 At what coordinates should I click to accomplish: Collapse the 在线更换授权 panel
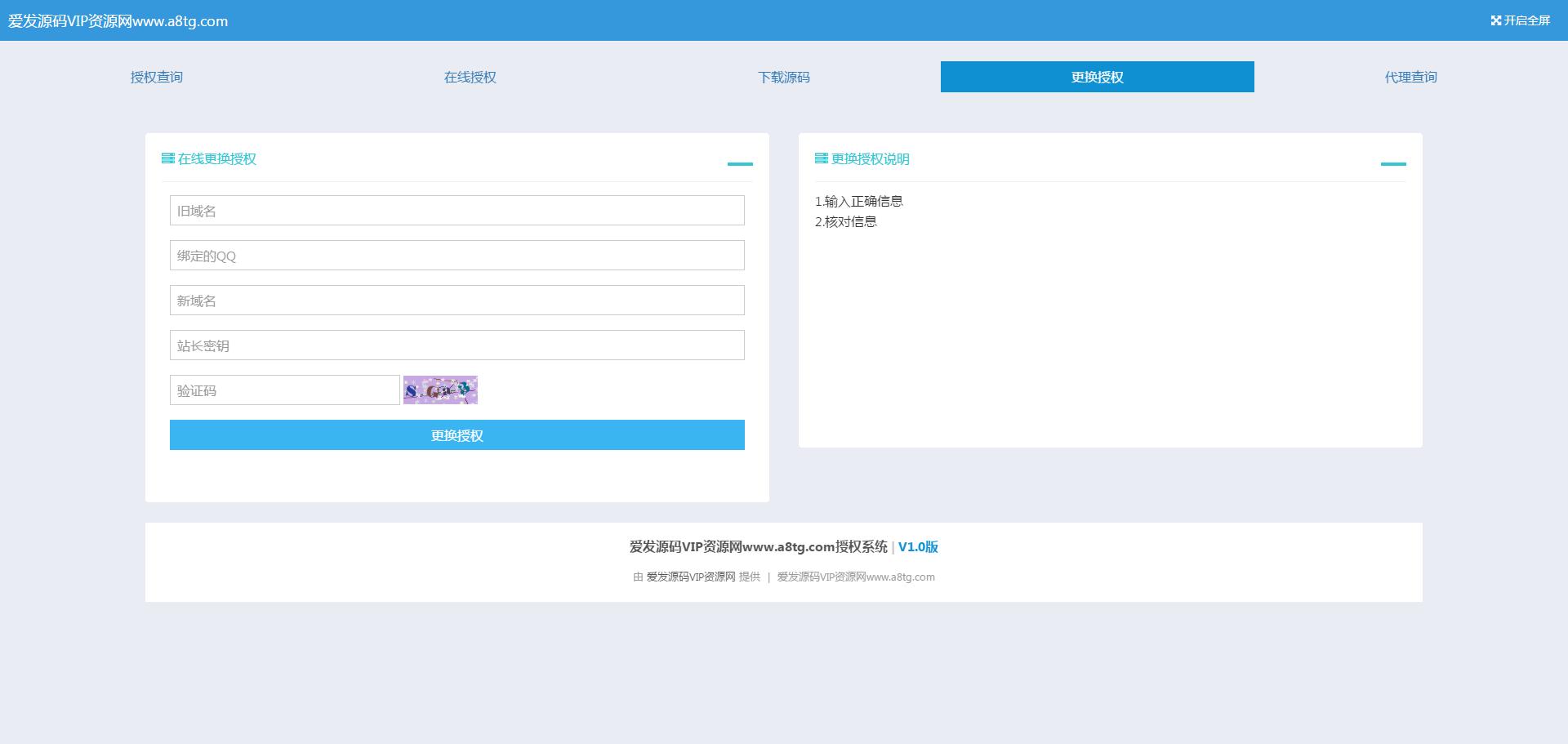pos(740,163)
